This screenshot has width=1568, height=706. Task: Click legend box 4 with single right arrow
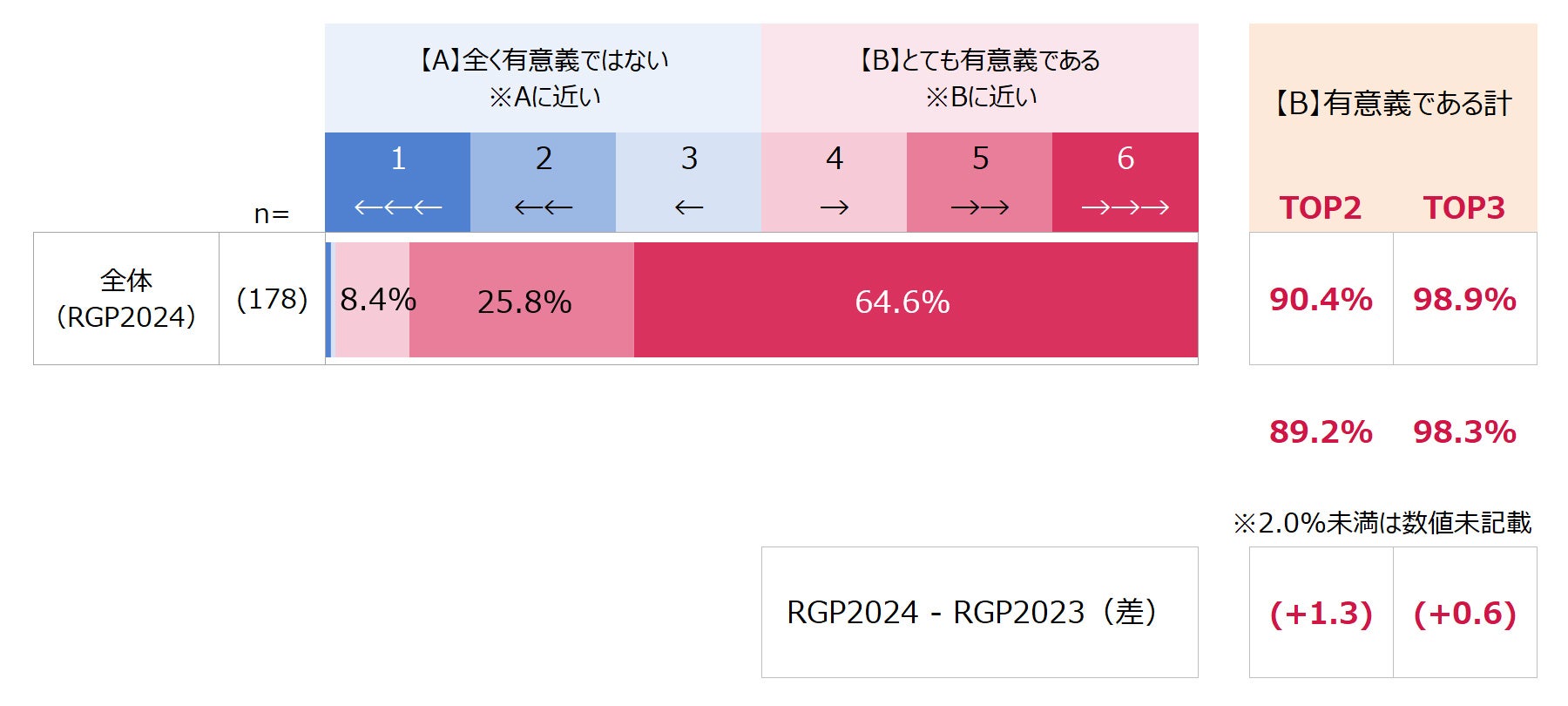pyautogui.click(x=834, y=182)
